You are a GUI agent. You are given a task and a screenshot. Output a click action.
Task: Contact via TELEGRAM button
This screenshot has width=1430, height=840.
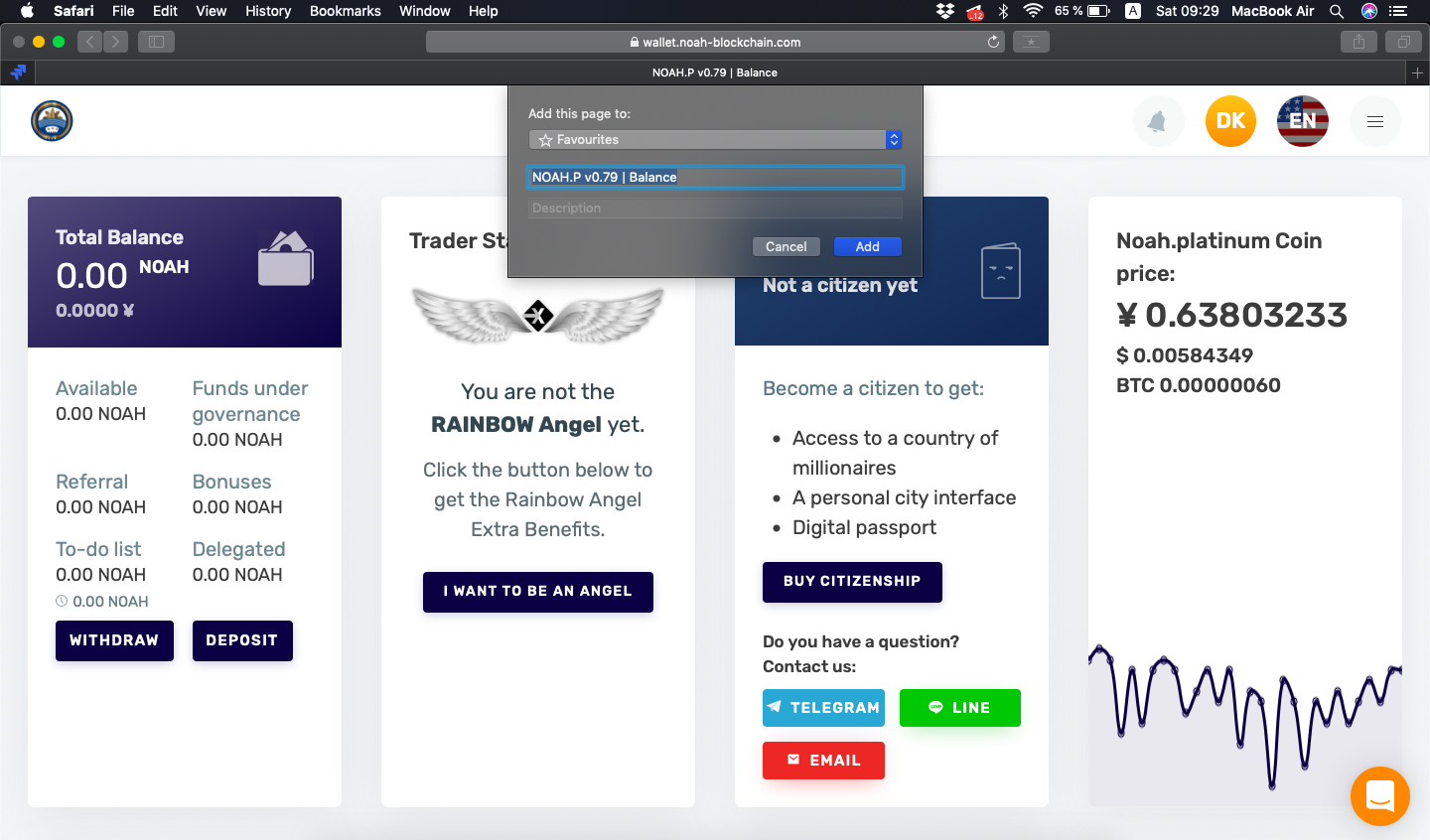823,708
